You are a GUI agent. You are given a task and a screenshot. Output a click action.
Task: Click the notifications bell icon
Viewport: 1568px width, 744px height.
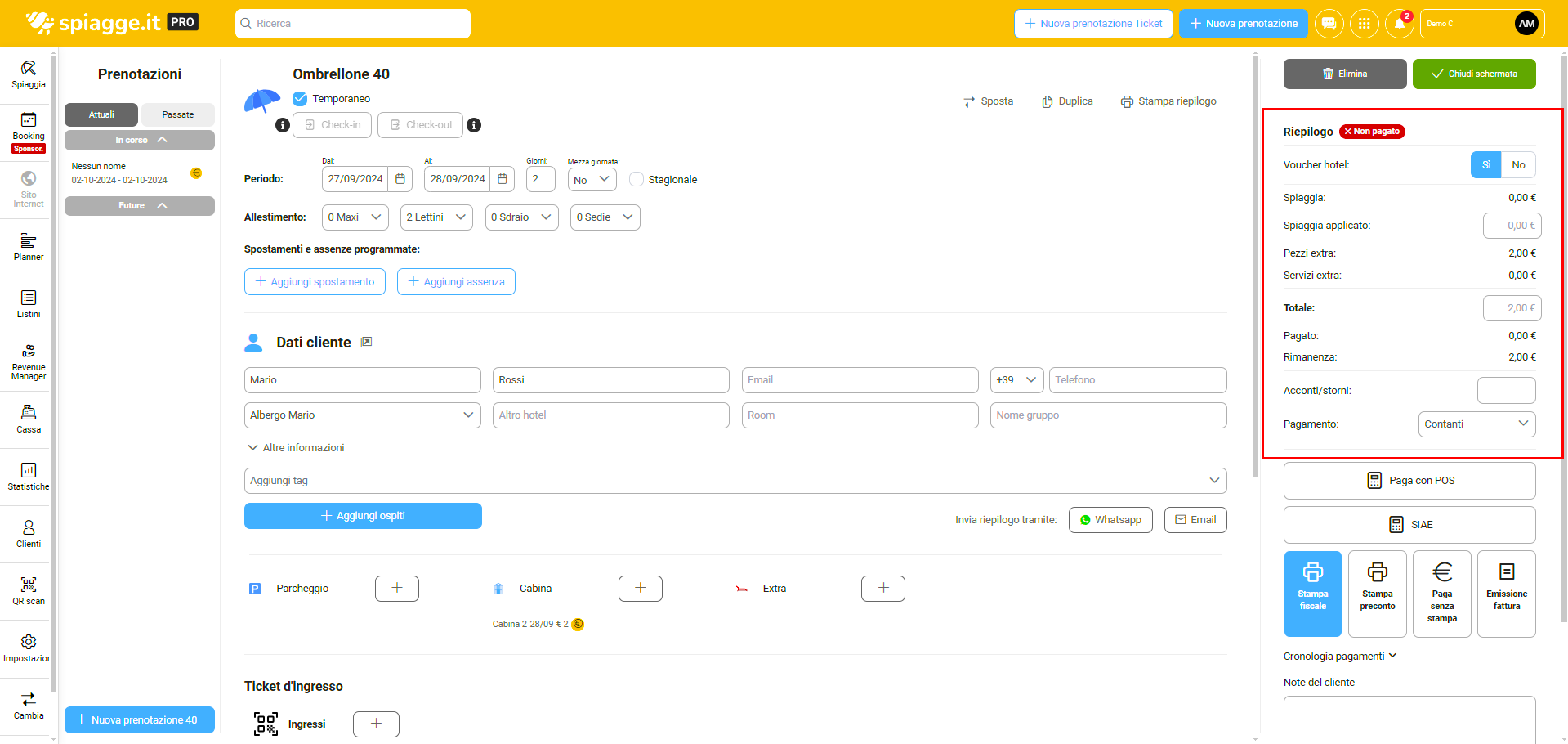pos(1399,24)
